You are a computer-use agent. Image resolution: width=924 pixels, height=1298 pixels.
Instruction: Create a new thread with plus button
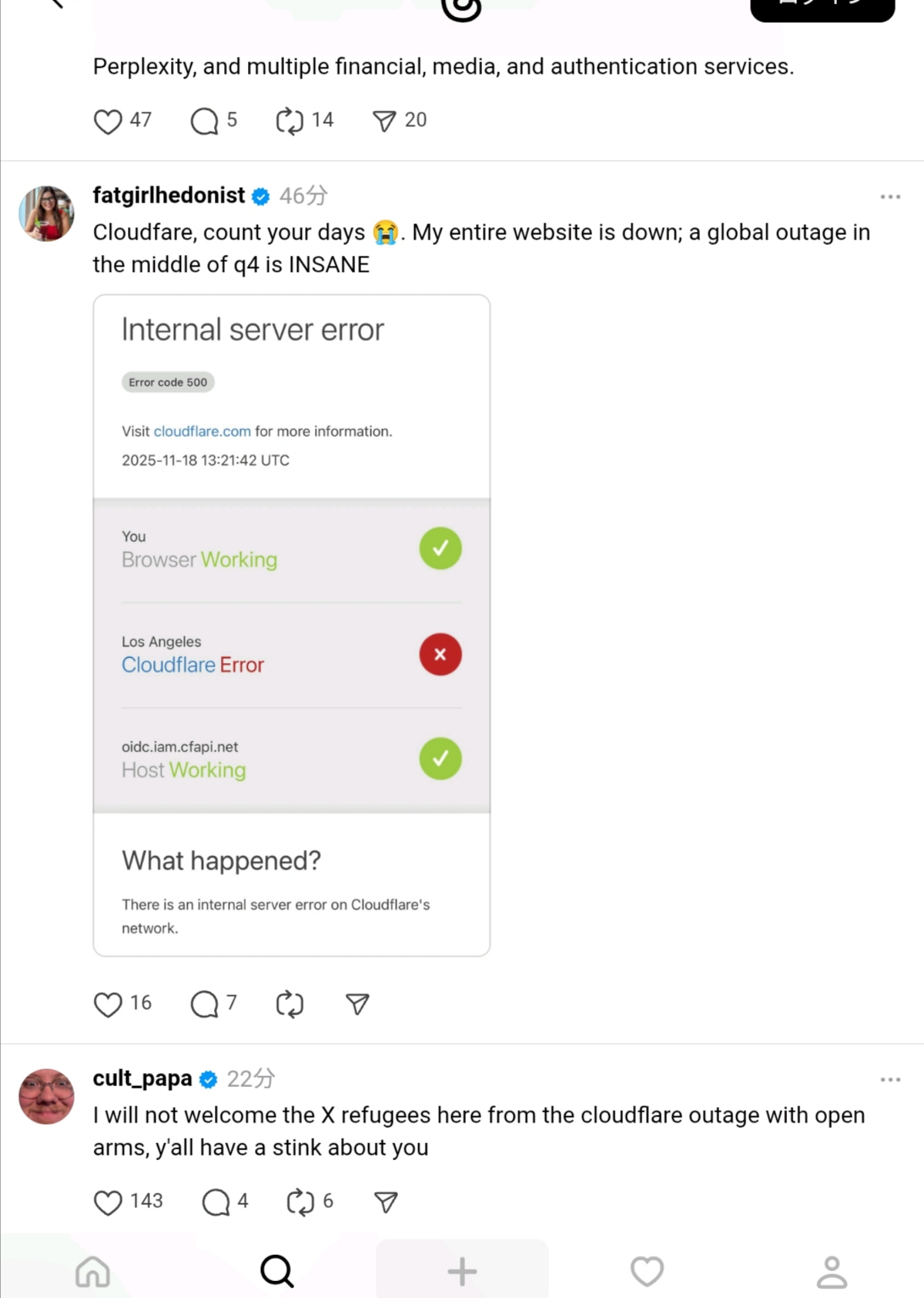462,1272
